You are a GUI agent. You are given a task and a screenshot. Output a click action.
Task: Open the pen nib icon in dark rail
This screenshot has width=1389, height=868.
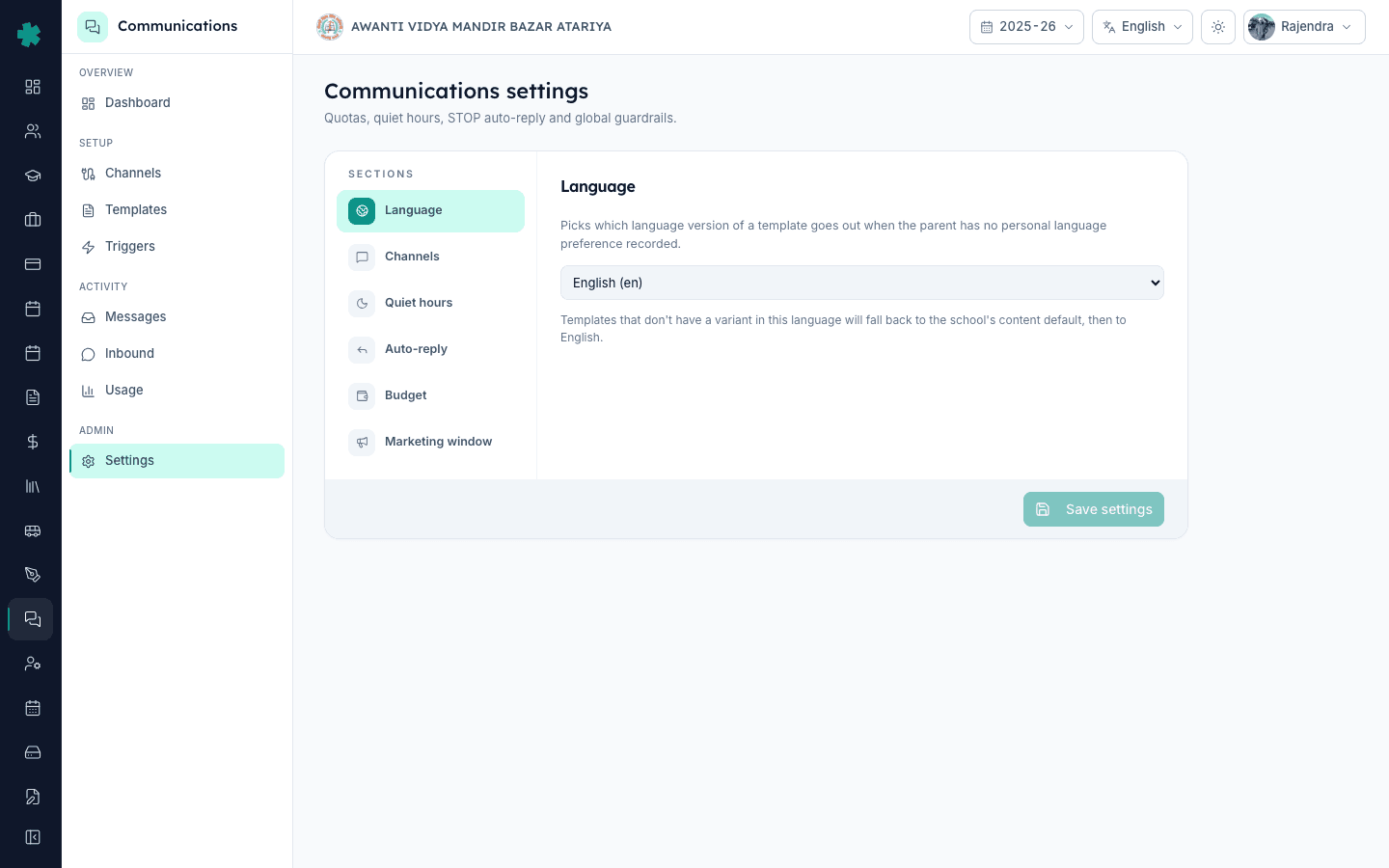pos(33,575)
